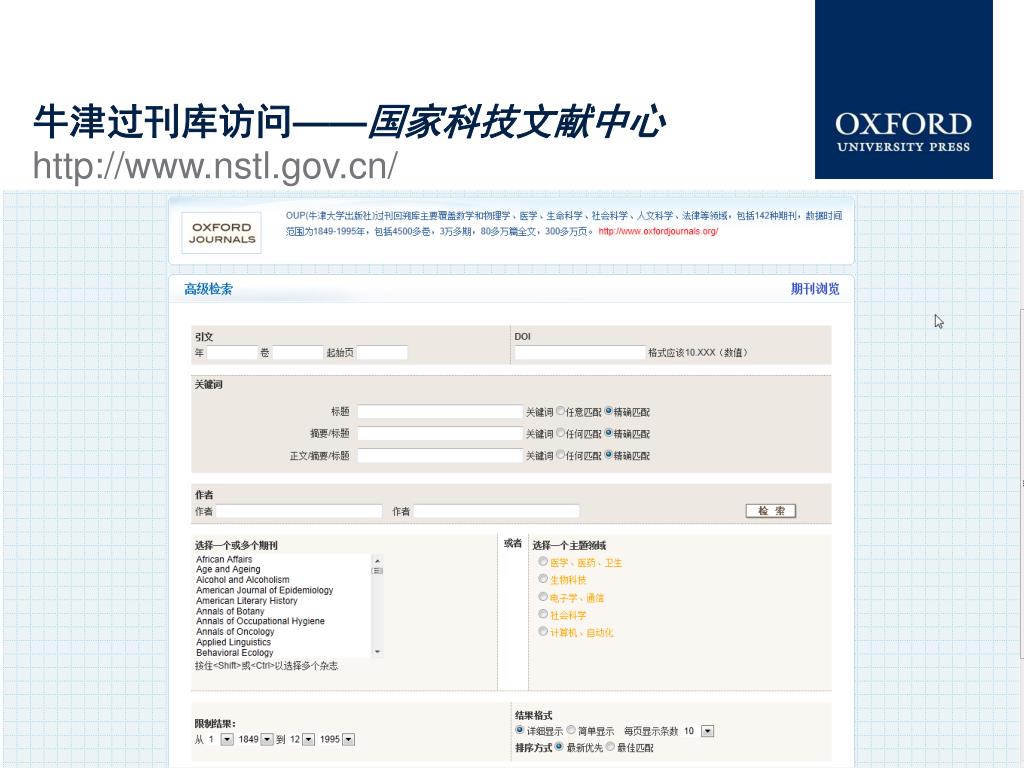Click the journal list scrollbar thumb
The image size is (1024, 768).
377,571
